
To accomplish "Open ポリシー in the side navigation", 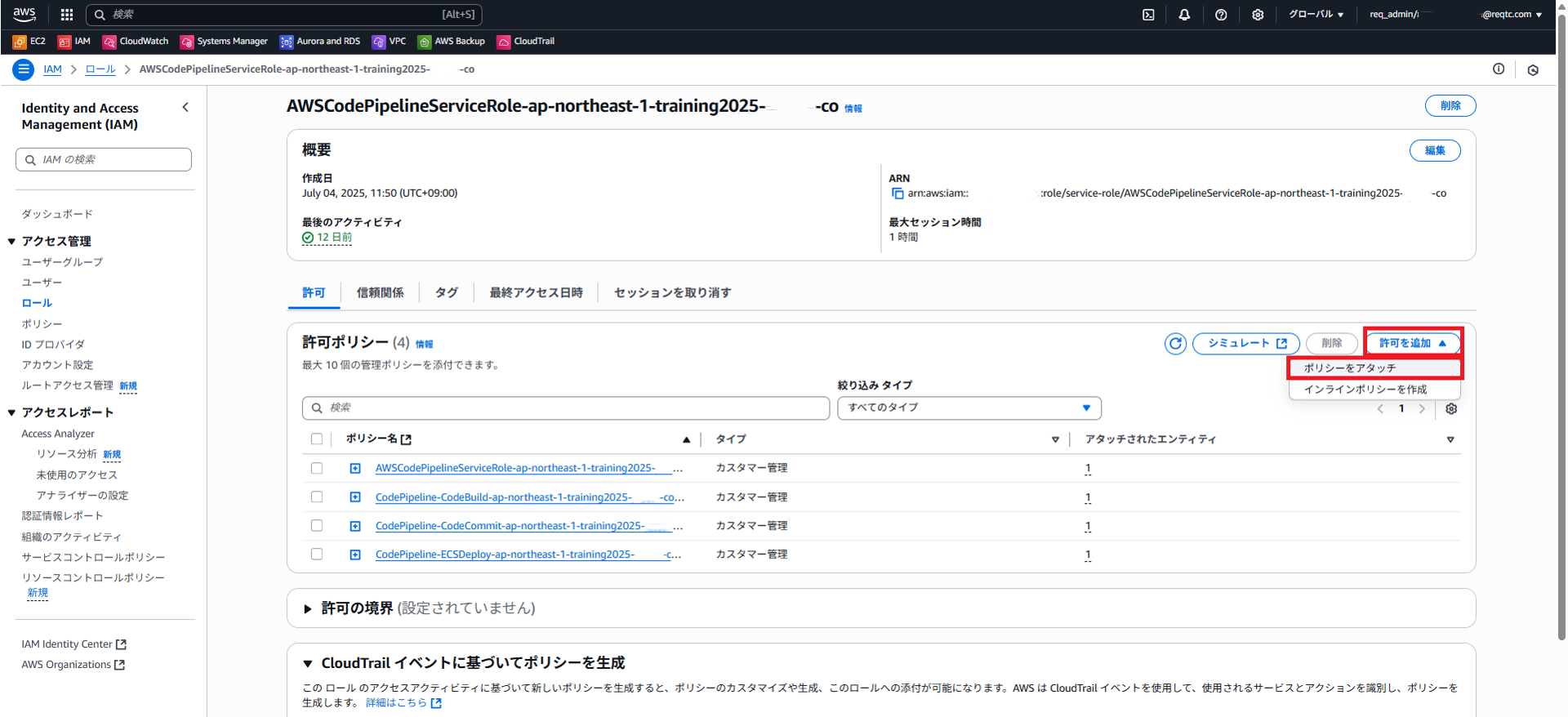I will click(42, 324).
